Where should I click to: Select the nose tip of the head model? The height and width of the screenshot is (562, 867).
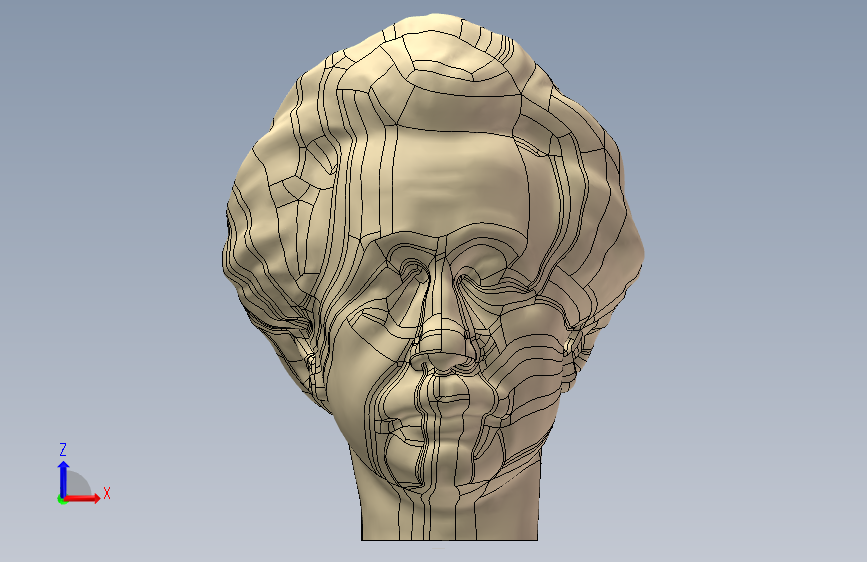[442, 341]
